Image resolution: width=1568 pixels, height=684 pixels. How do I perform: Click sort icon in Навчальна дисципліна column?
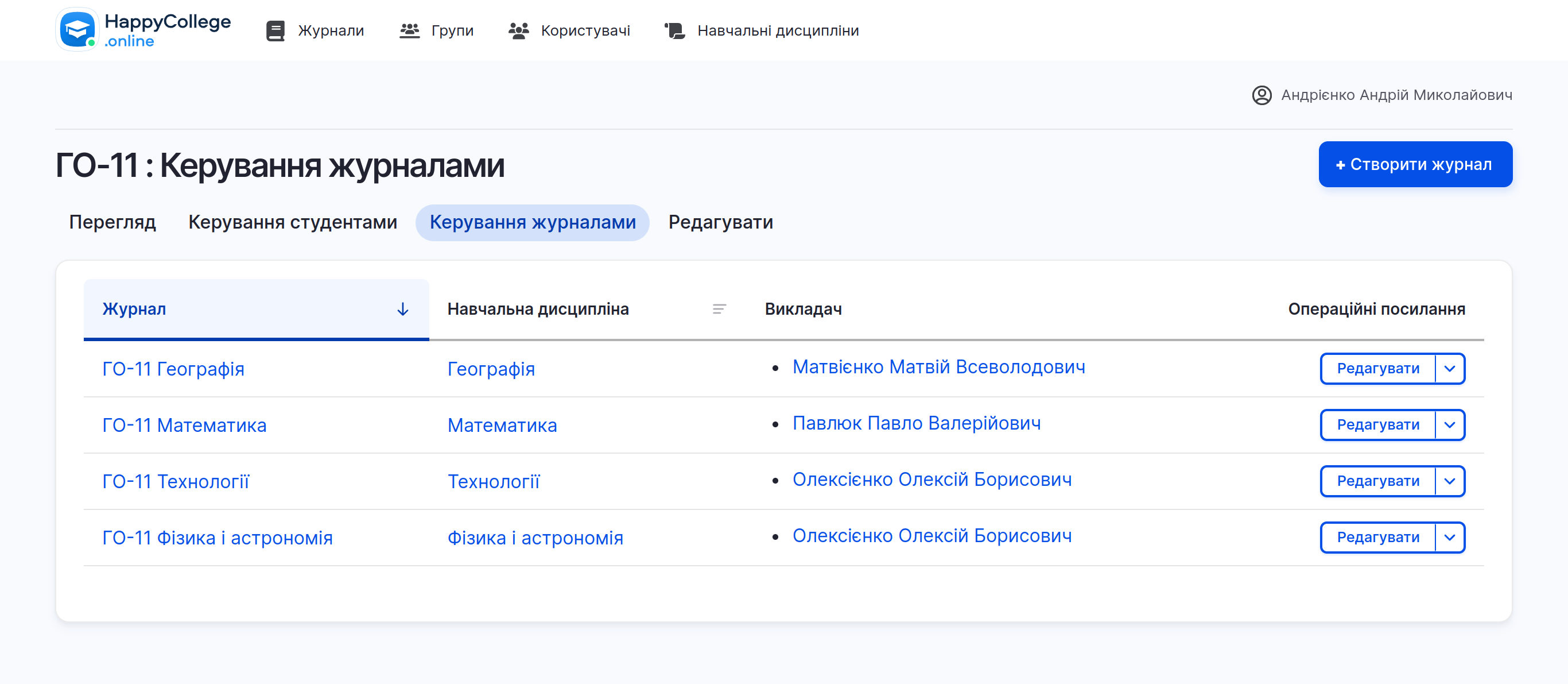tap(719, 310)
